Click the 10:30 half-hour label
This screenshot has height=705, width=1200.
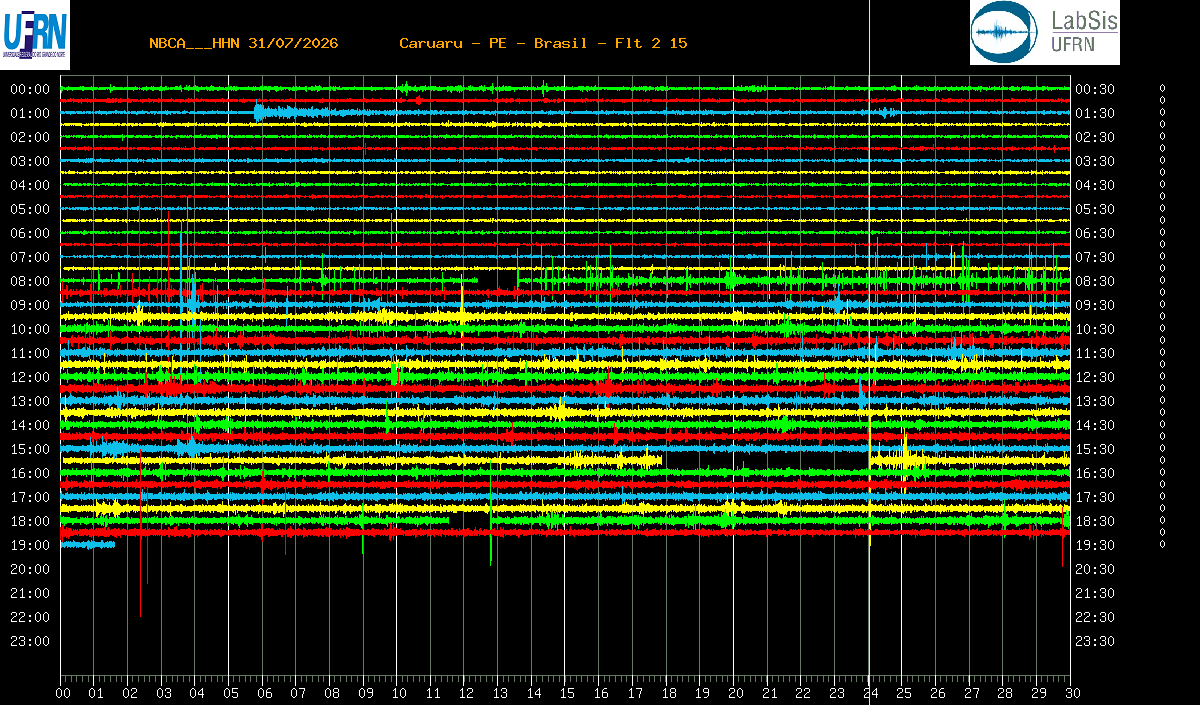pos(1095,329)
